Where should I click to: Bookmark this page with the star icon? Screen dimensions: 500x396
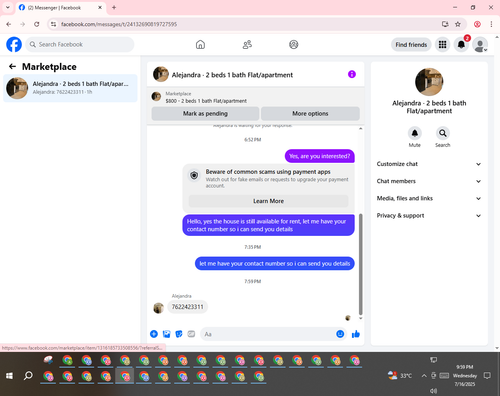[458, 24]
